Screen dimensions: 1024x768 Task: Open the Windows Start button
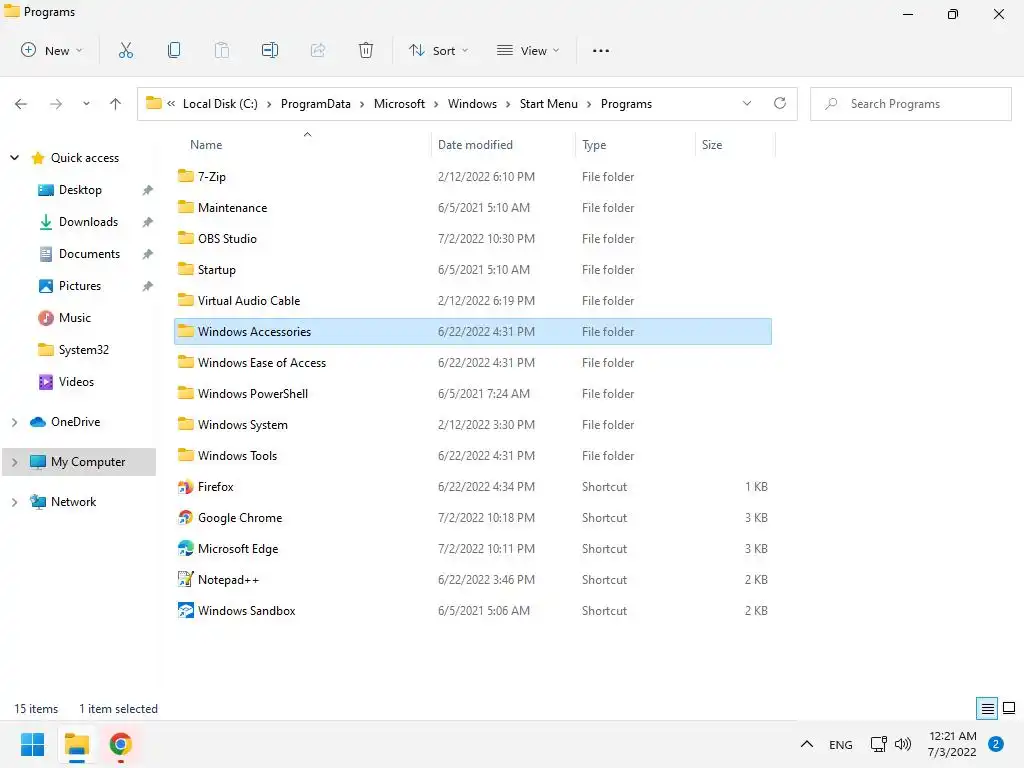click(32, 744)
